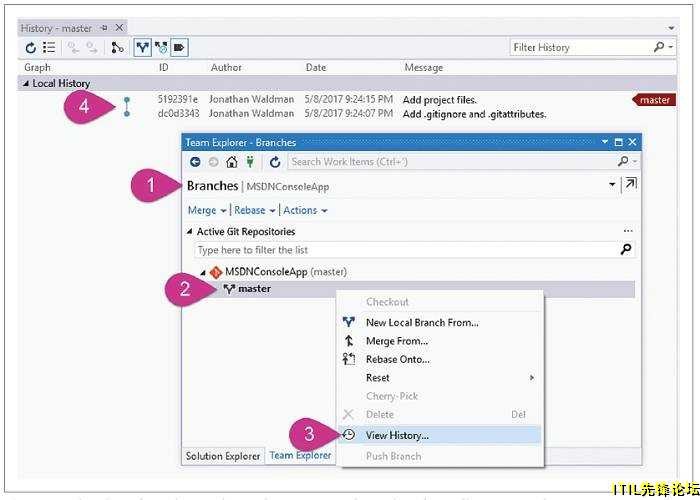This screenshot has height=500, width=700.
Task: Click the Filter History magnifier icon
Action: click(658, 46)
